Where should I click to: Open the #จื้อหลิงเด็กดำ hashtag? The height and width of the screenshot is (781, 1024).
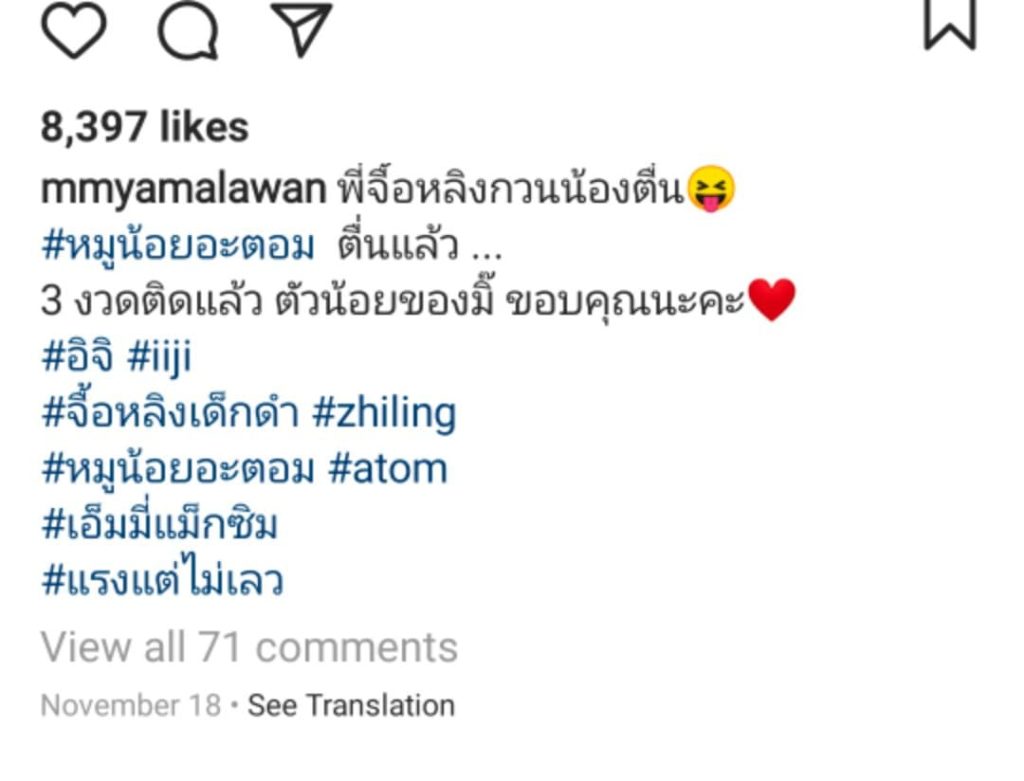170,413
